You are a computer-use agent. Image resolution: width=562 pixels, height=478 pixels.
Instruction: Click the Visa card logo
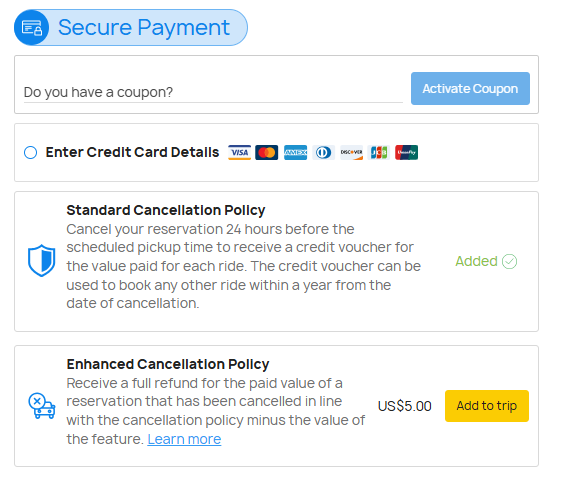coord(239,152)
